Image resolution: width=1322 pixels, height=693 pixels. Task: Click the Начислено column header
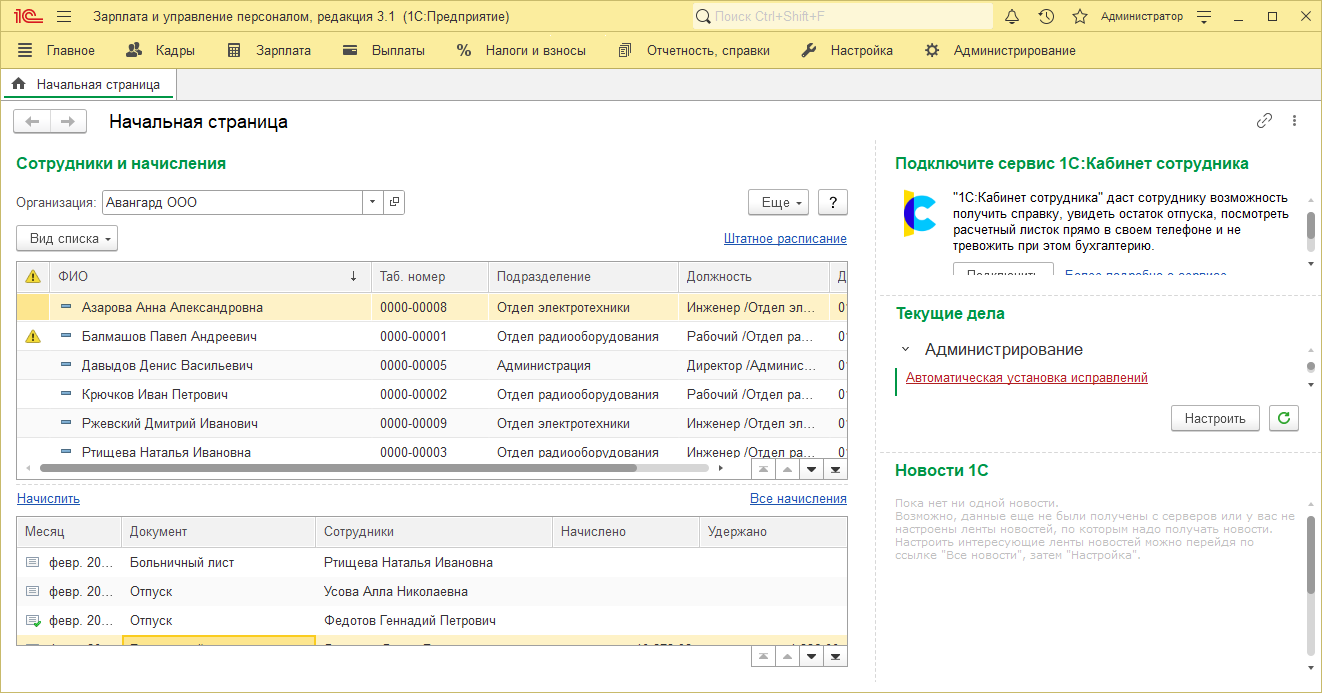(625, 532)
